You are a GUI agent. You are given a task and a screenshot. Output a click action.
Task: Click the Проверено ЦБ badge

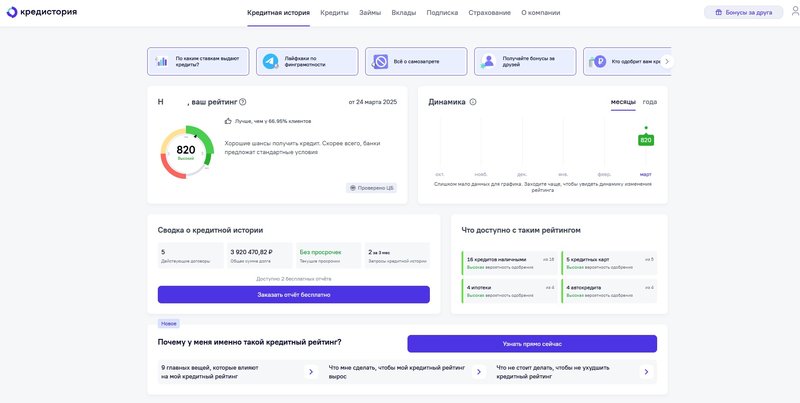tap(371, 188)
